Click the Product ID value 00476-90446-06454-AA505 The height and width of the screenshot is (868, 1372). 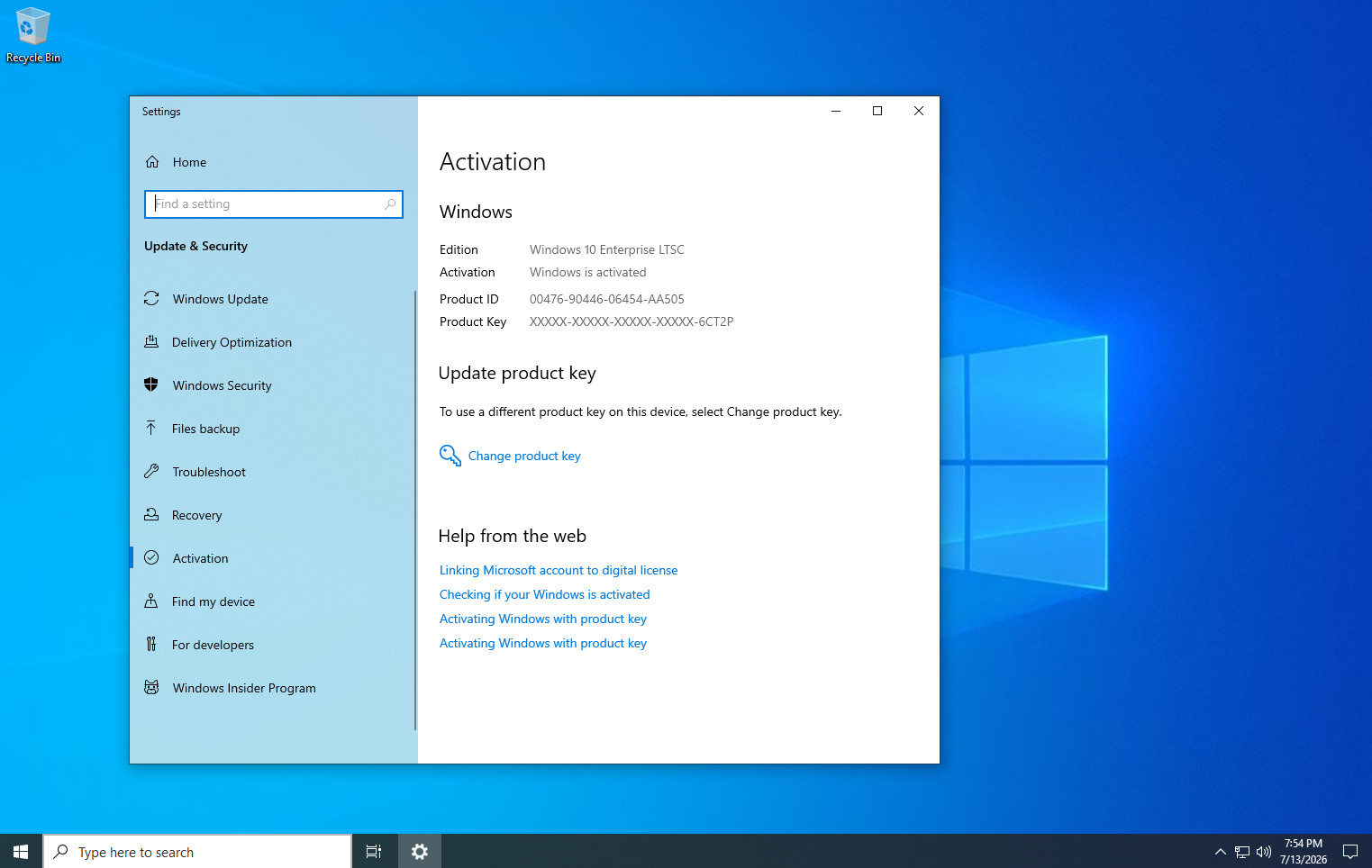607,299
